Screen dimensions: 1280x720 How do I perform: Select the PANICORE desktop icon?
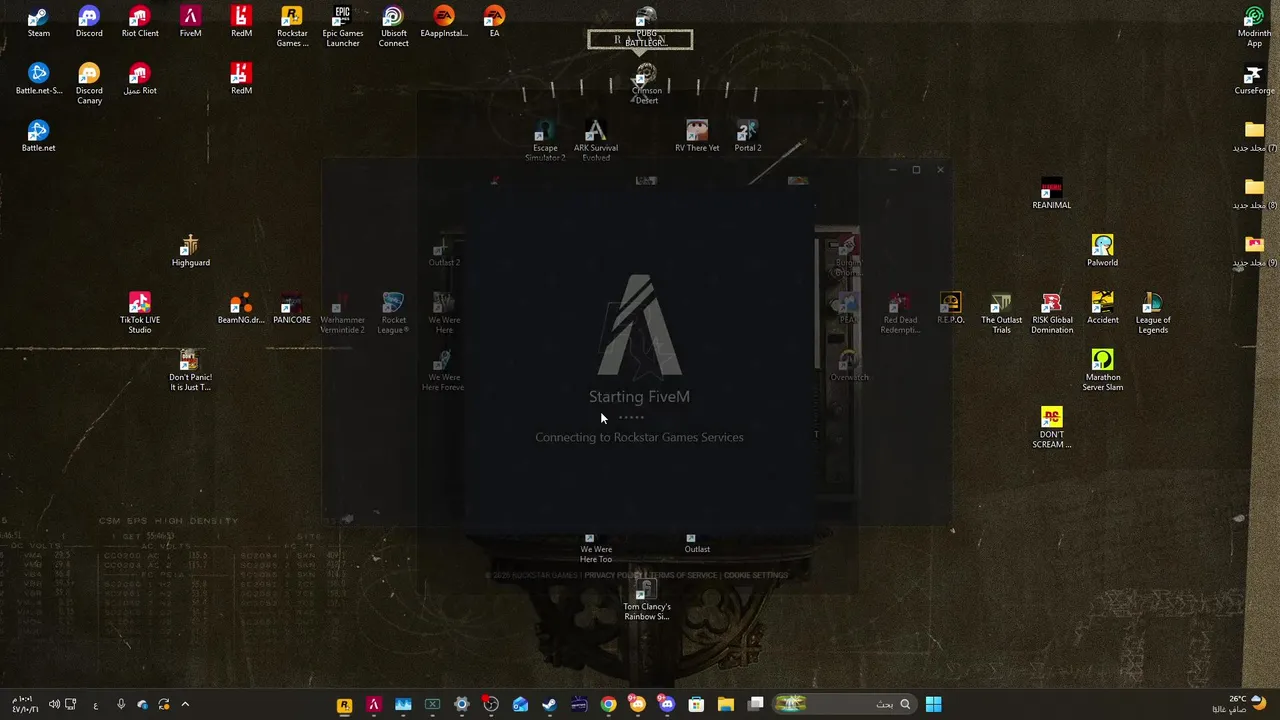pyautogui.click(x=292, y=309)
